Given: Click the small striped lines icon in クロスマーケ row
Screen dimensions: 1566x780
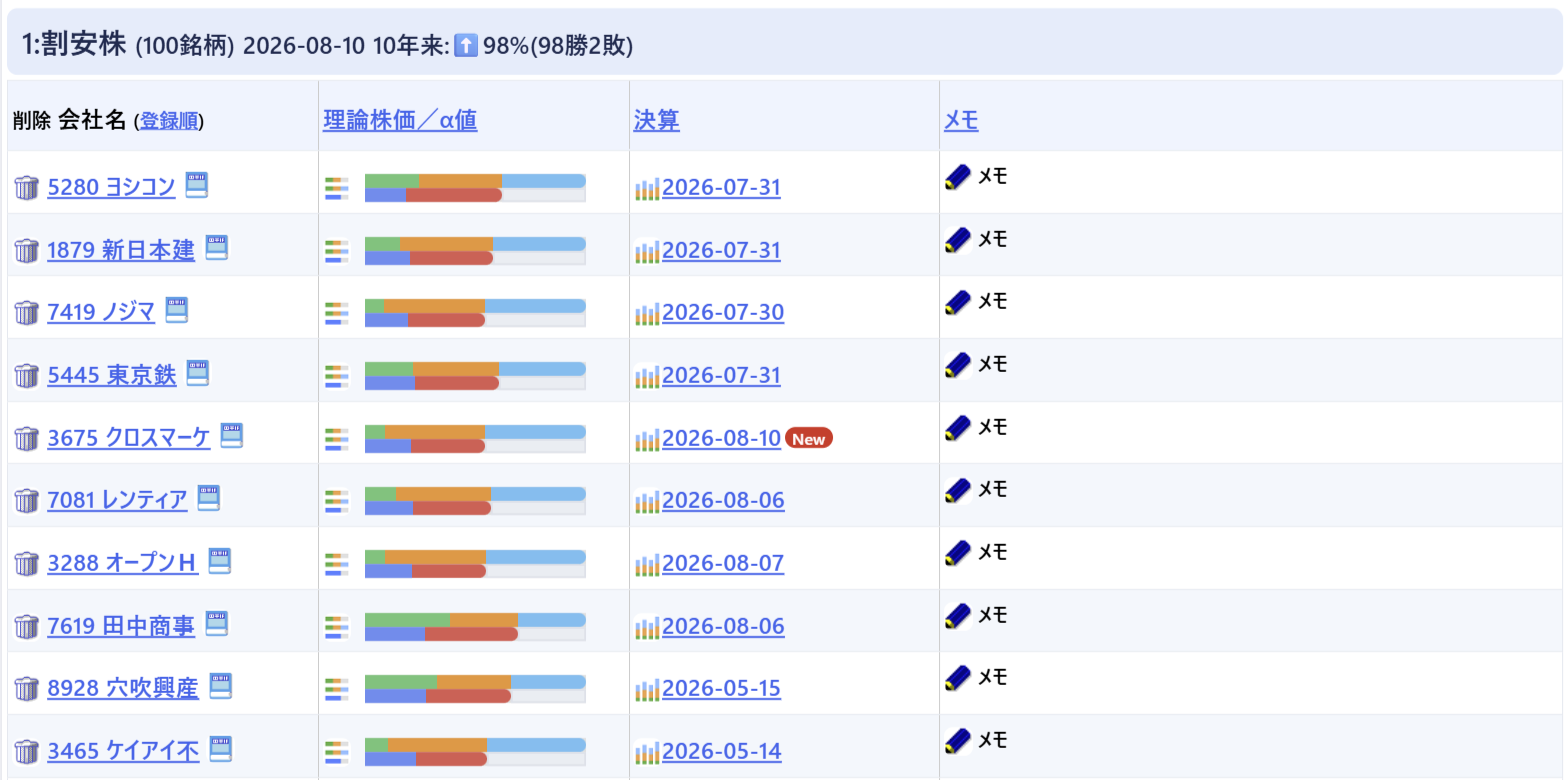Looking at the screenshot, I should (337, 438).
